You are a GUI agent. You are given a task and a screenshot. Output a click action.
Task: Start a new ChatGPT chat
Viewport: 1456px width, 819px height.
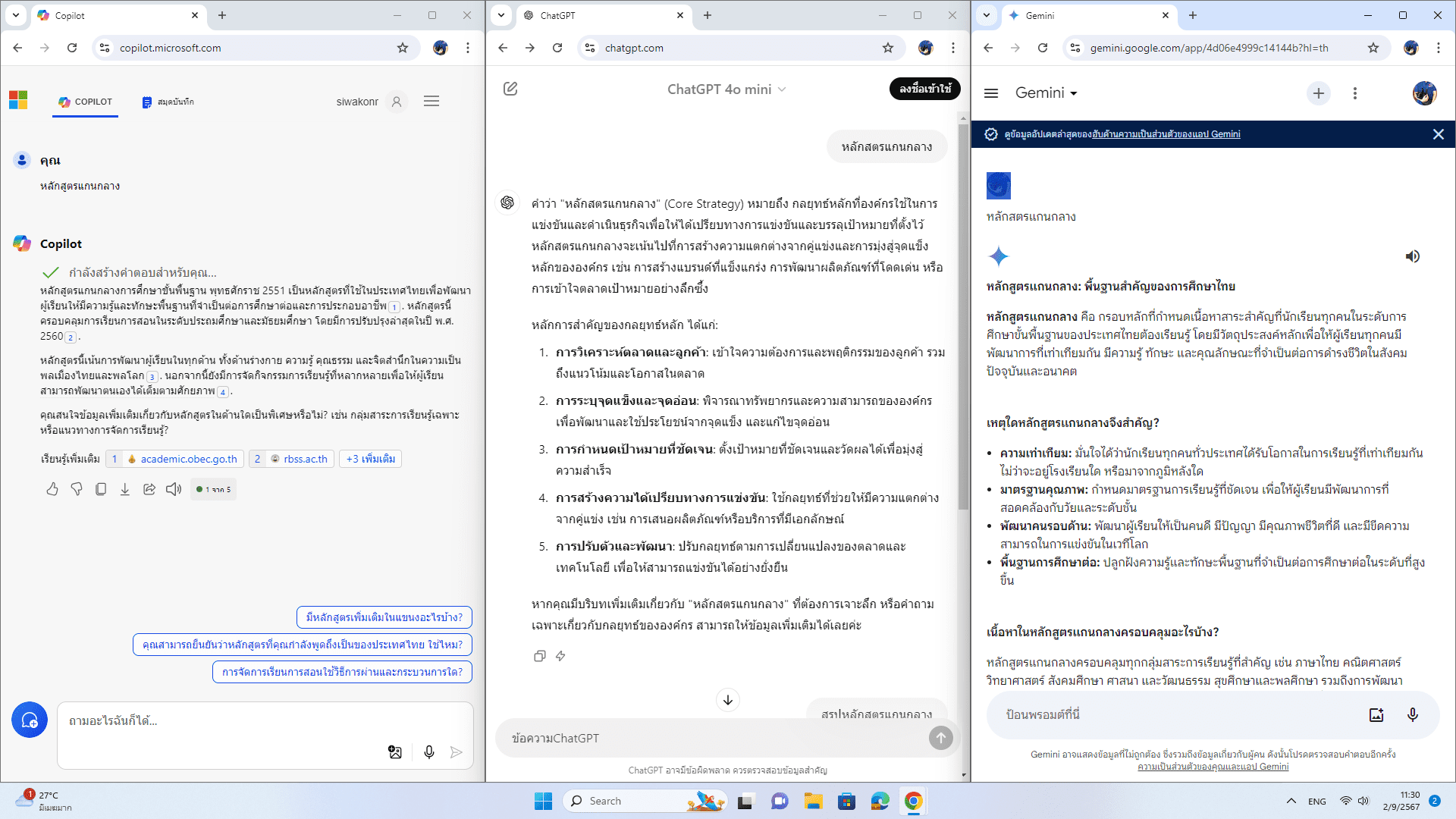click(x=510, y=89)
